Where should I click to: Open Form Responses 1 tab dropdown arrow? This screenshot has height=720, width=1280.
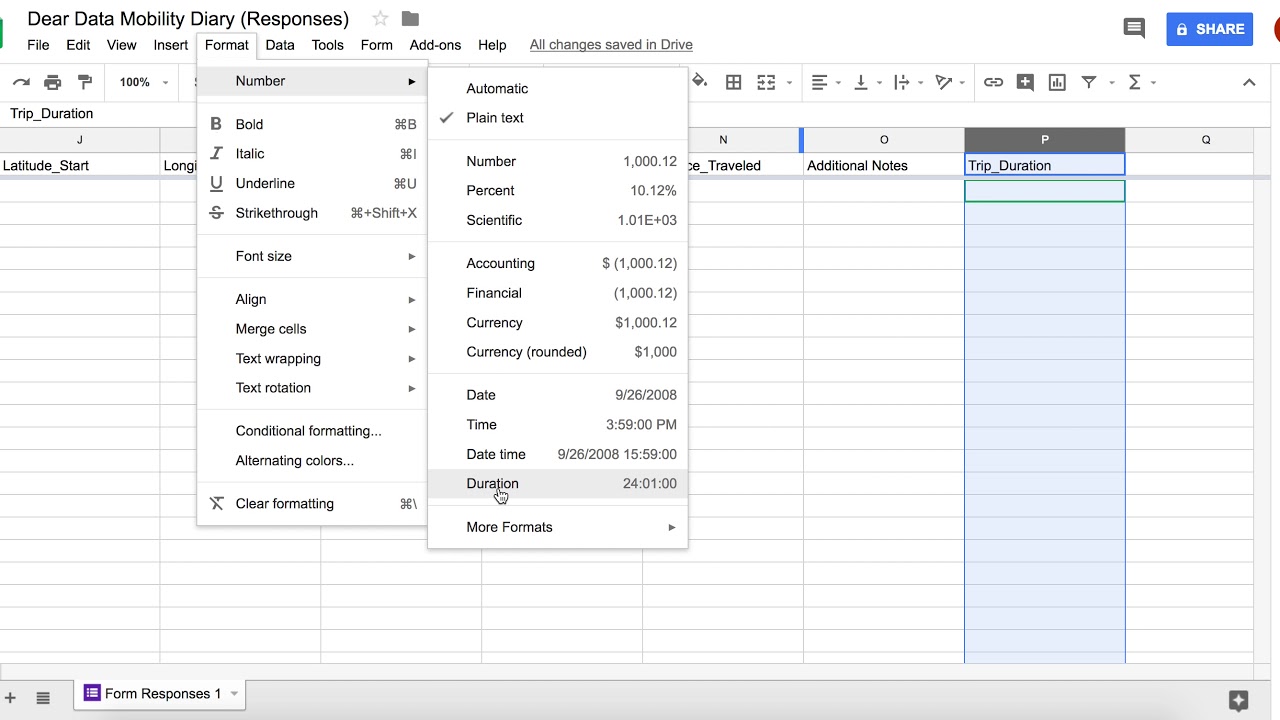tap(234, 693)
